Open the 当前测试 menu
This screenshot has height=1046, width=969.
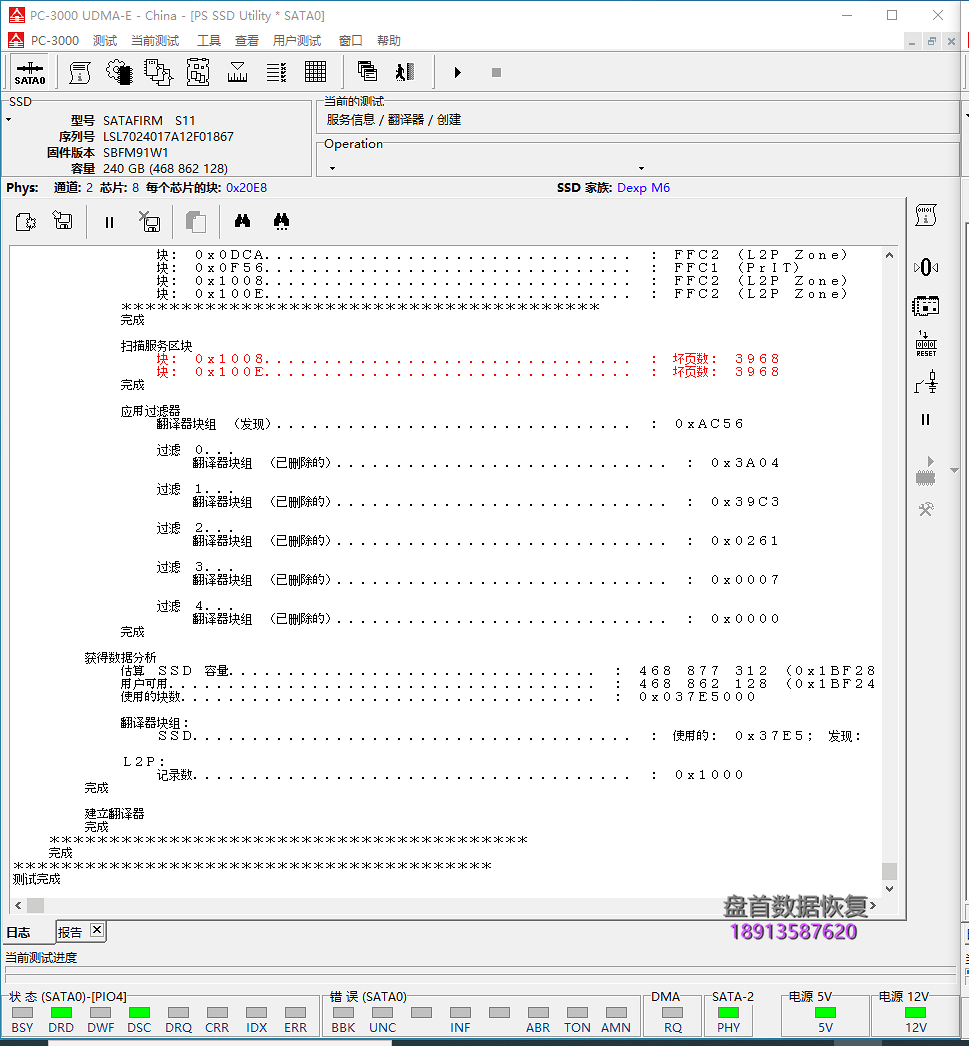click(x=155, y=41)
